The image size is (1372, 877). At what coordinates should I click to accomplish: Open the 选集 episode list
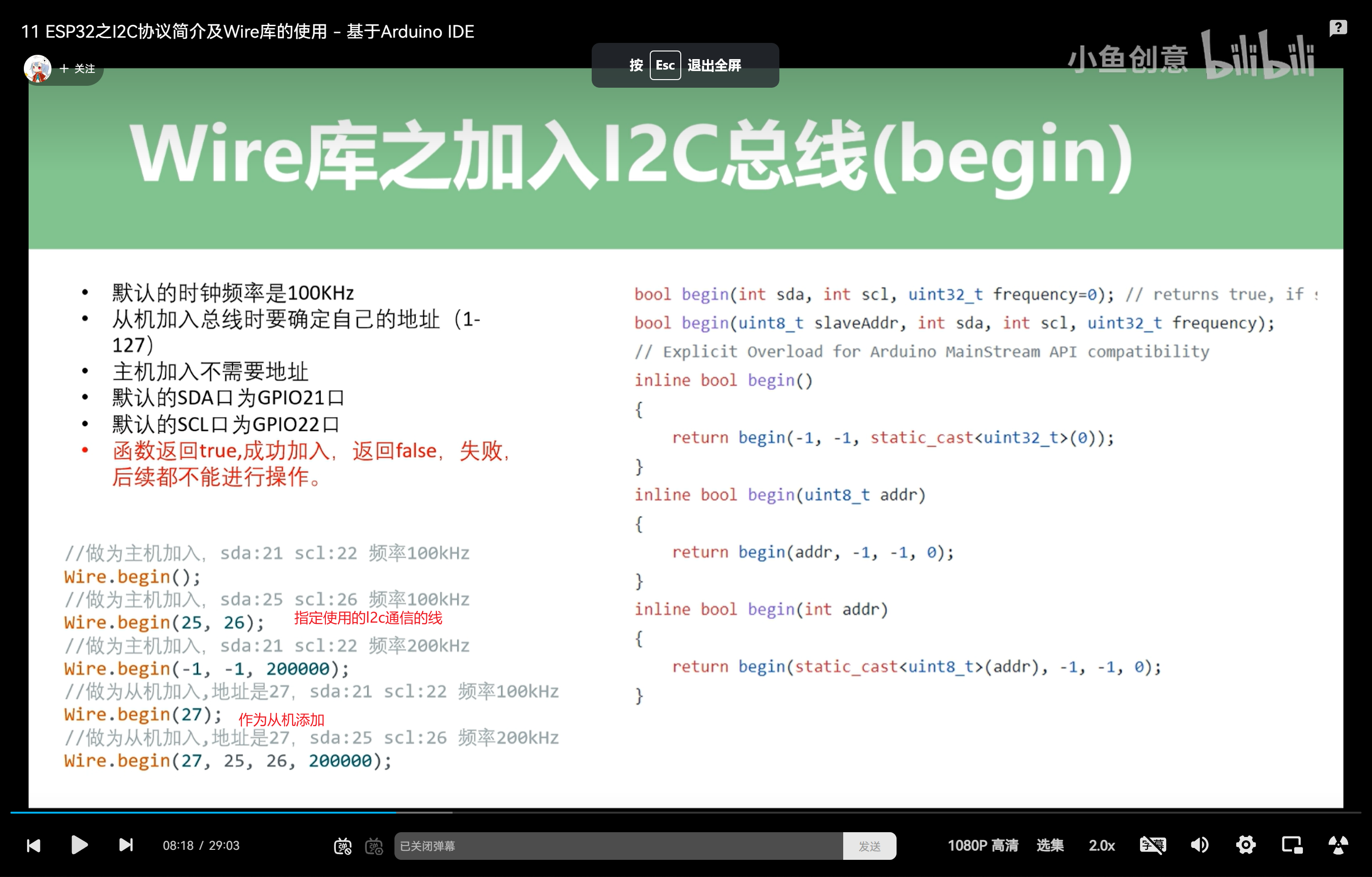click(1049, 845)
